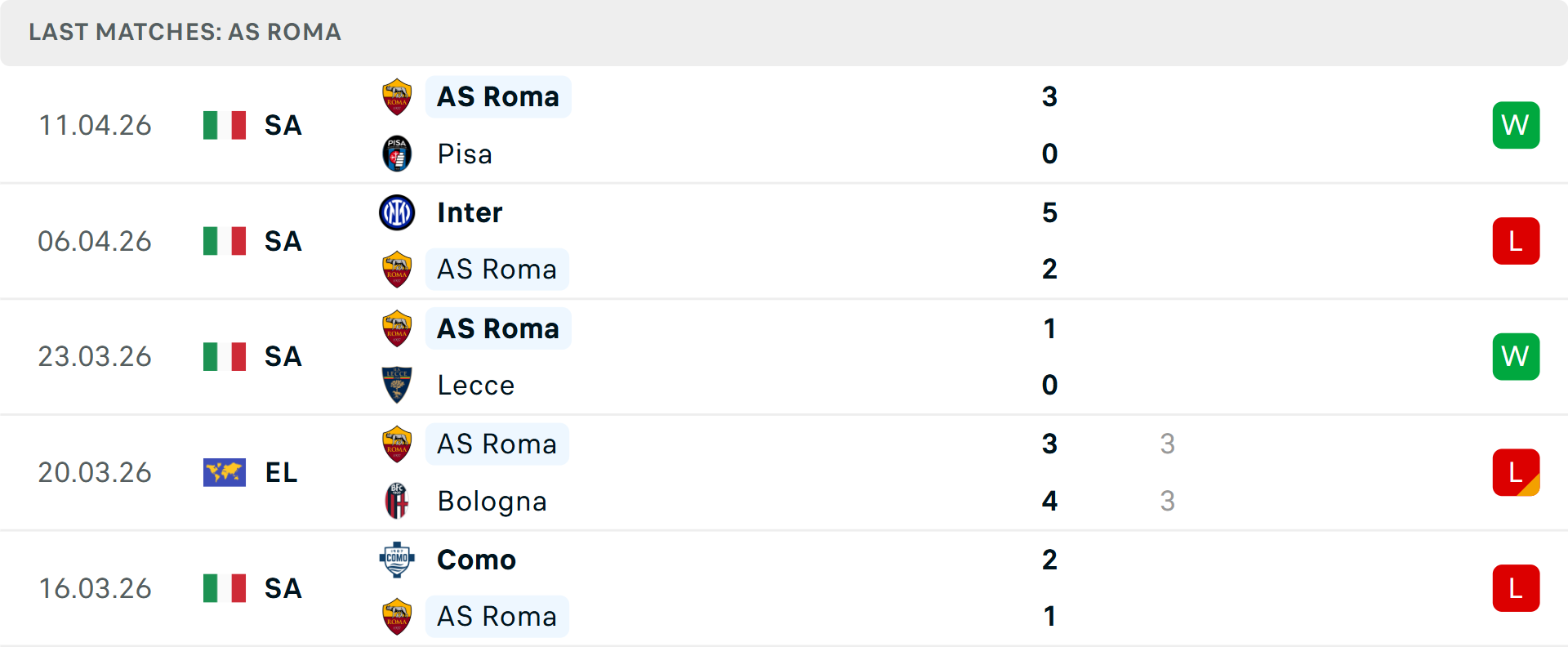Click the EL competition label
The height and width of the screenshot is (647, 1568).
[281, 473]
